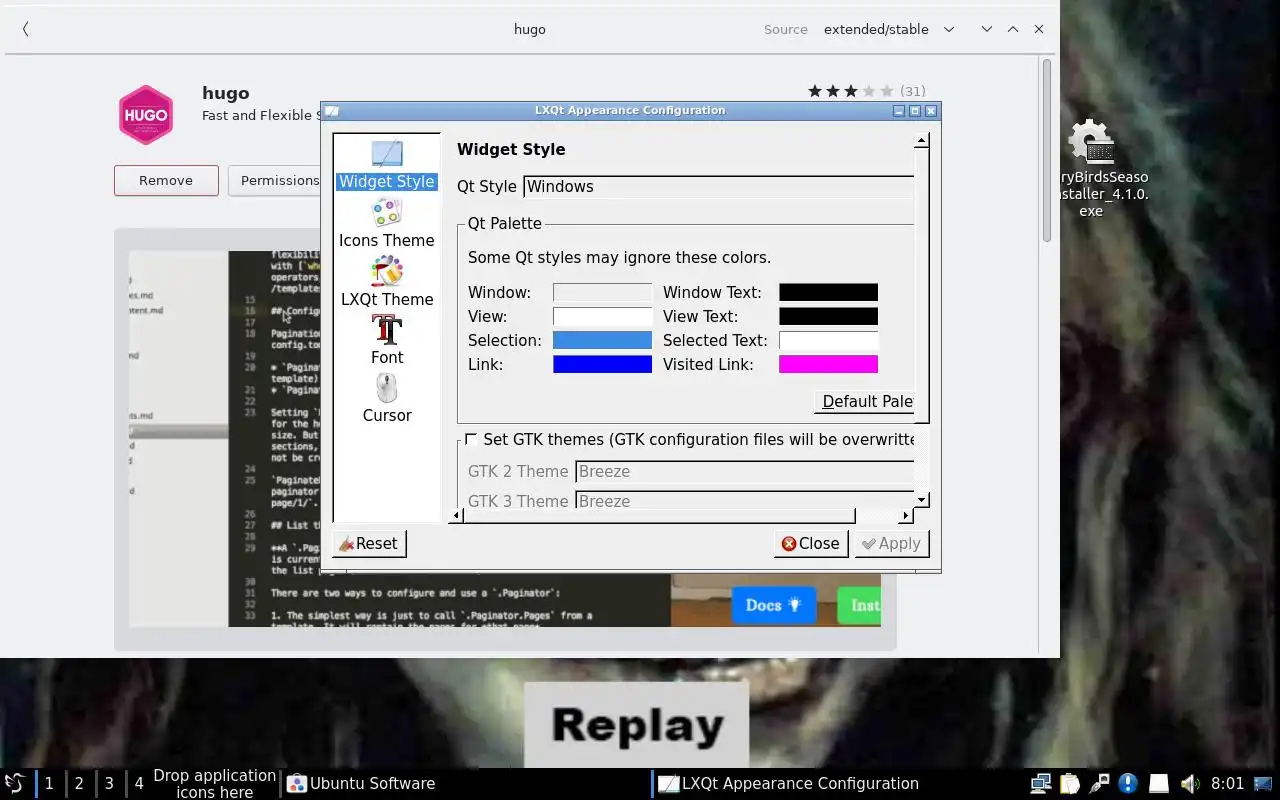Click the network connections tray icon
The image size is (1280, 800).
pyautogui.click(x=1041, y=784)
